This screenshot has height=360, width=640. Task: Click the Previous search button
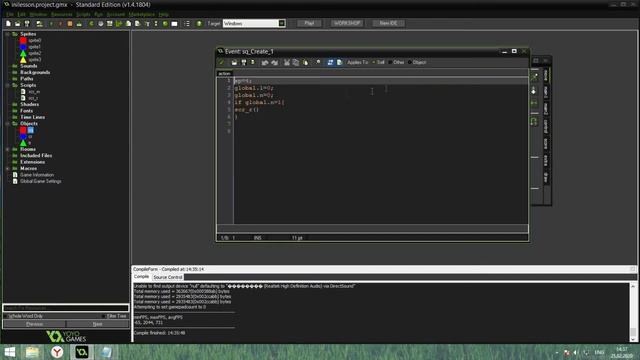34,324
